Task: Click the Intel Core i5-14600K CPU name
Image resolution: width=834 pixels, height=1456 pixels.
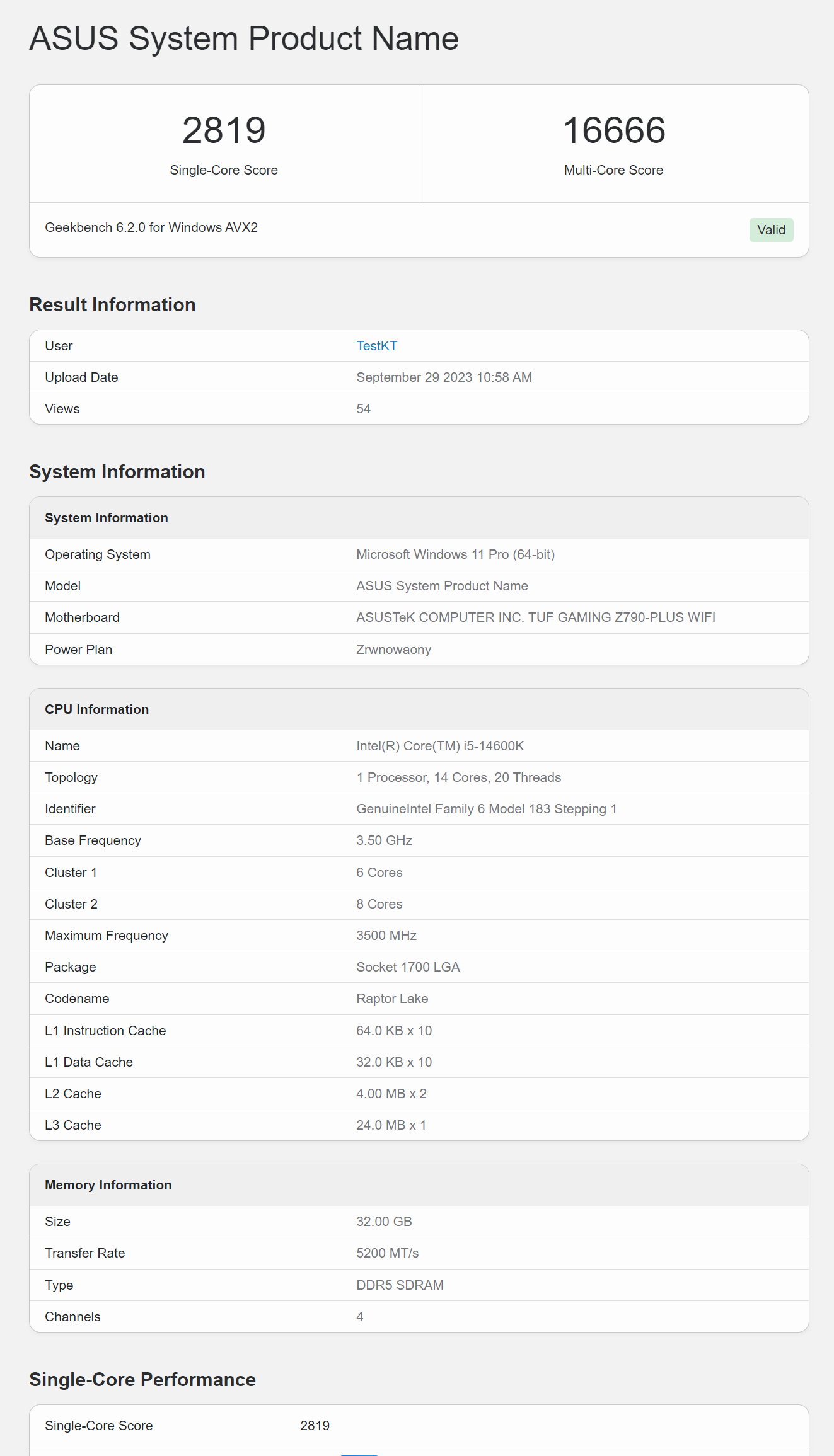Action: [440, 746]
